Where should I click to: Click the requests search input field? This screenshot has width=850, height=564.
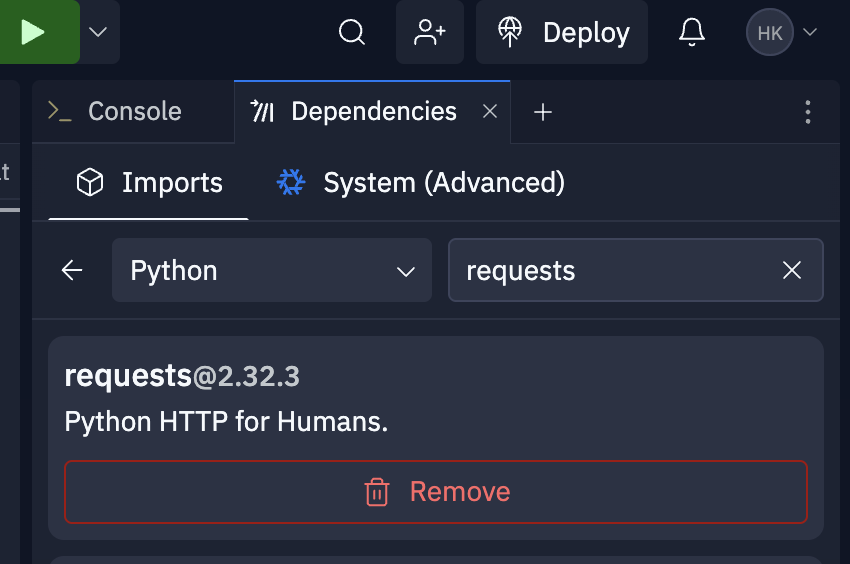(636, 270)
